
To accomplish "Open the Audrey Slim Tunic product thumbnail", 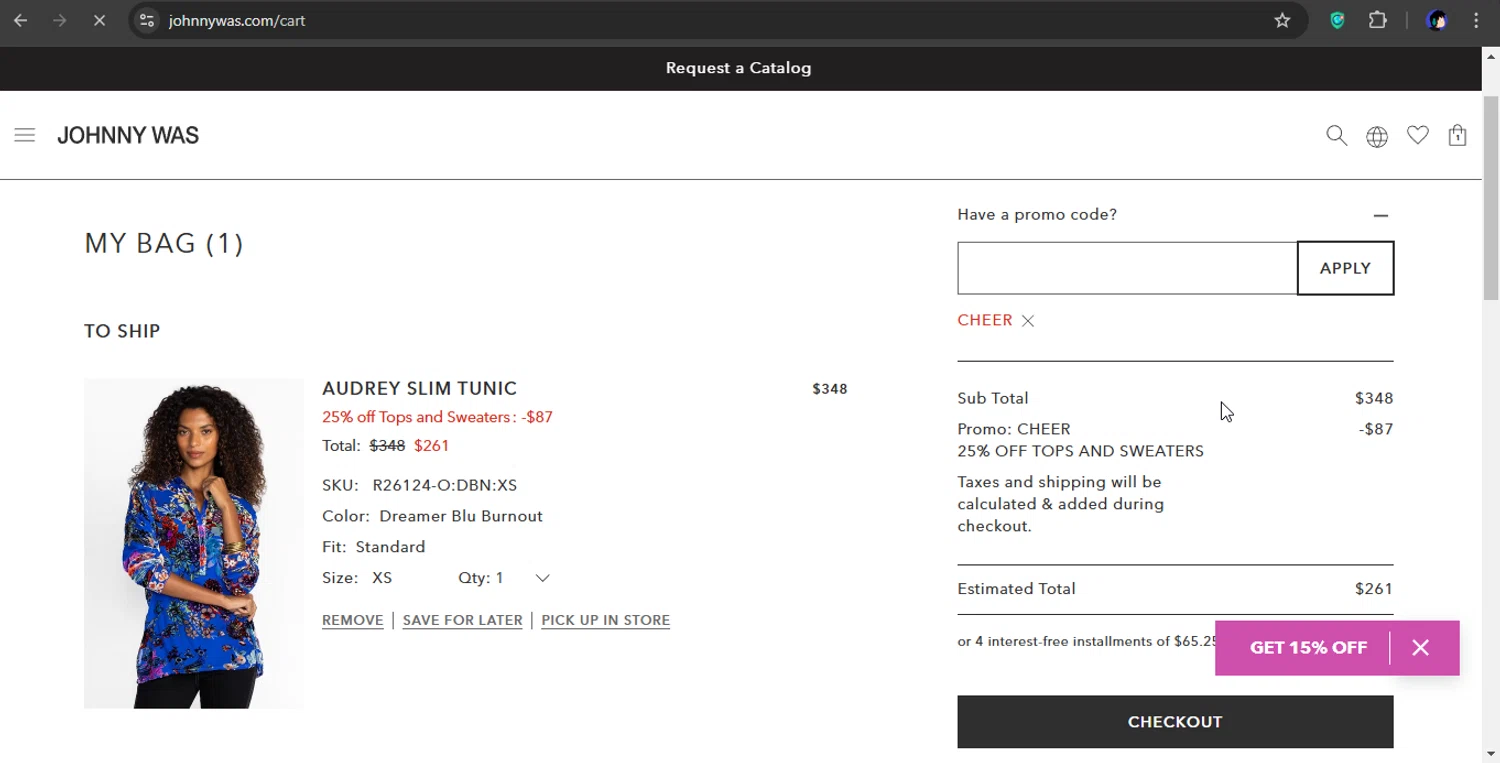I will 194,543.
